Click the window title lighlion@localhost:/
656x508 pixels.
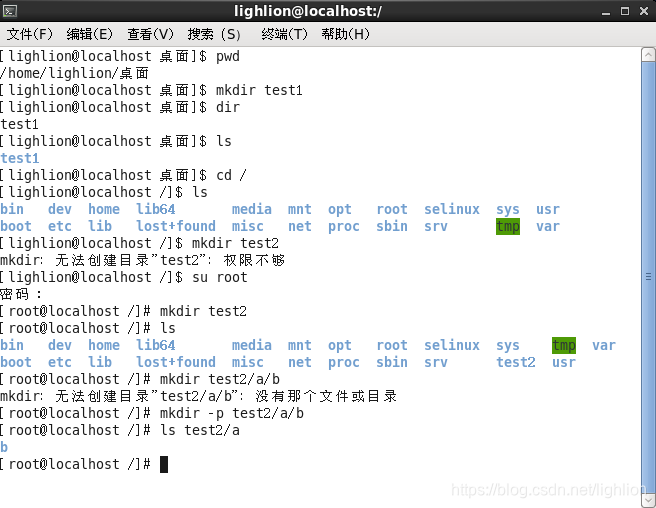coord(308,11)
